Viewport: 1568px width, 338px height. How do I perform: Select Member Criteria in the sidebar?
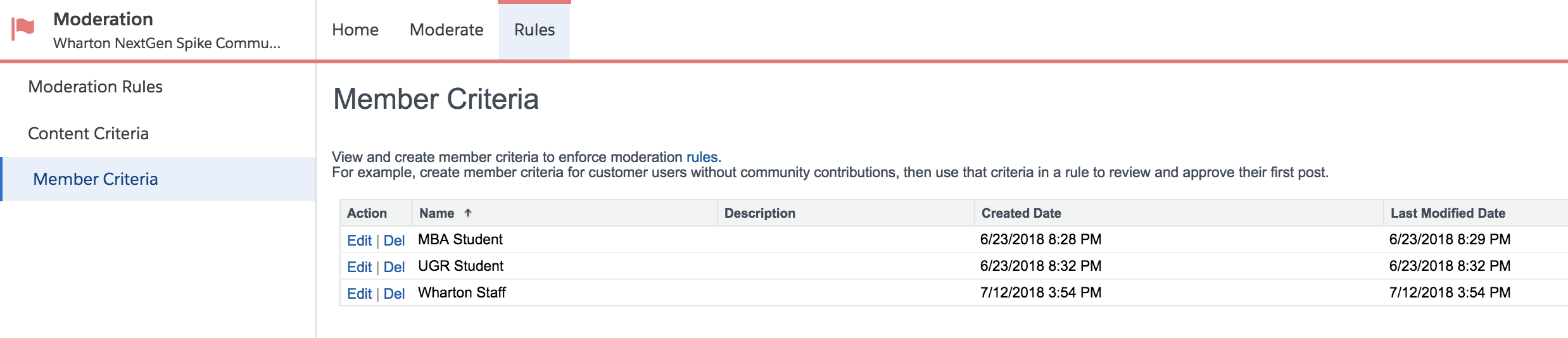coord(96,179)
